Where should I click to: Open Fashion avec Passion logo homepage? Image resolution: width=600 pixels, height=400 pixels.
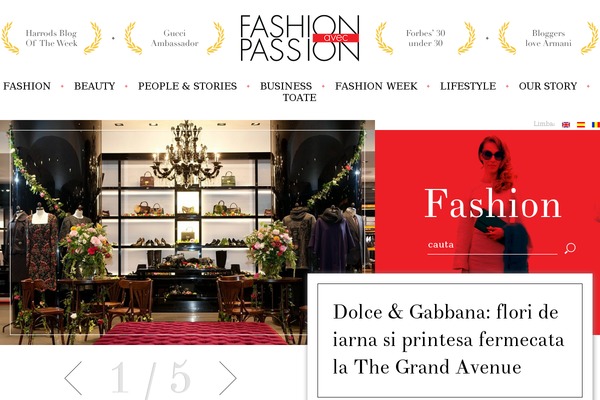point(300,38)
